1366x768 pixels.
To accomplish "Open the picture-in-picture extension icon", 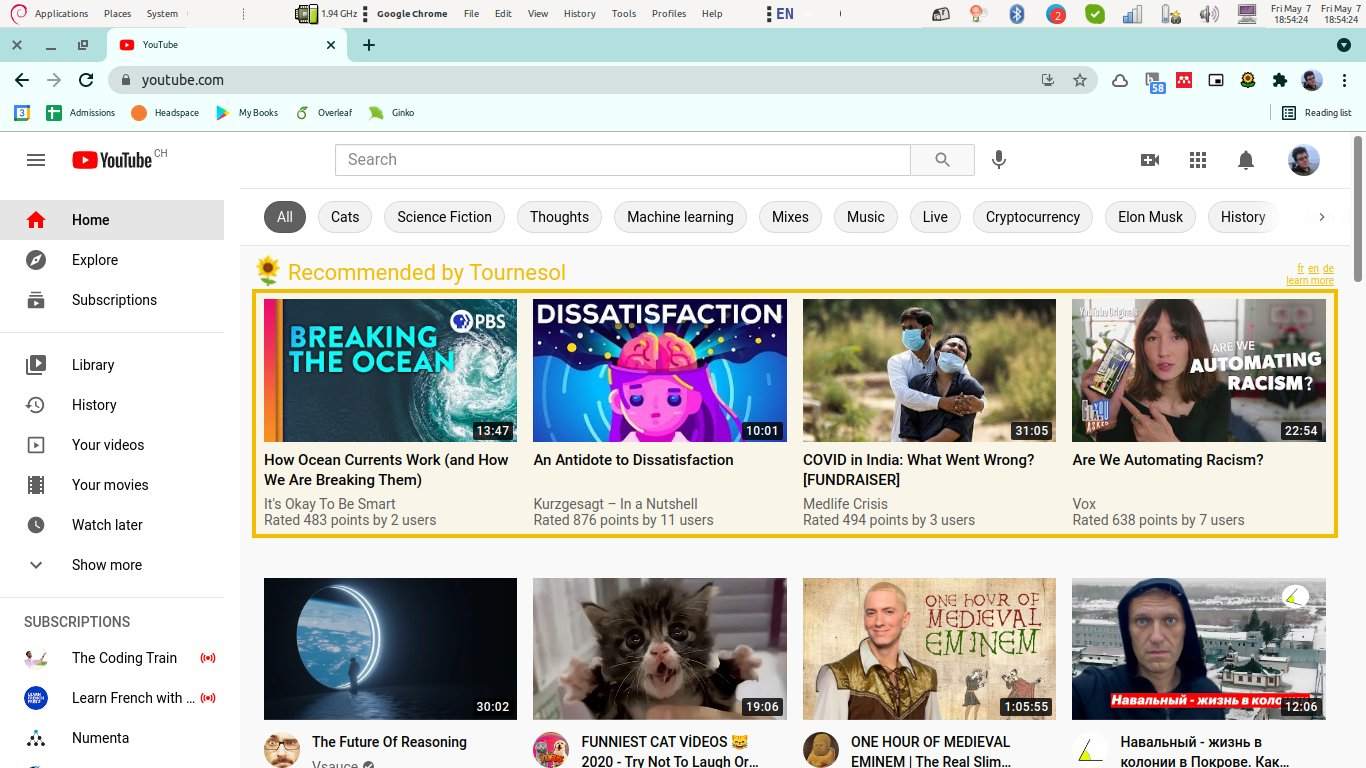I will pos(1216,80).
